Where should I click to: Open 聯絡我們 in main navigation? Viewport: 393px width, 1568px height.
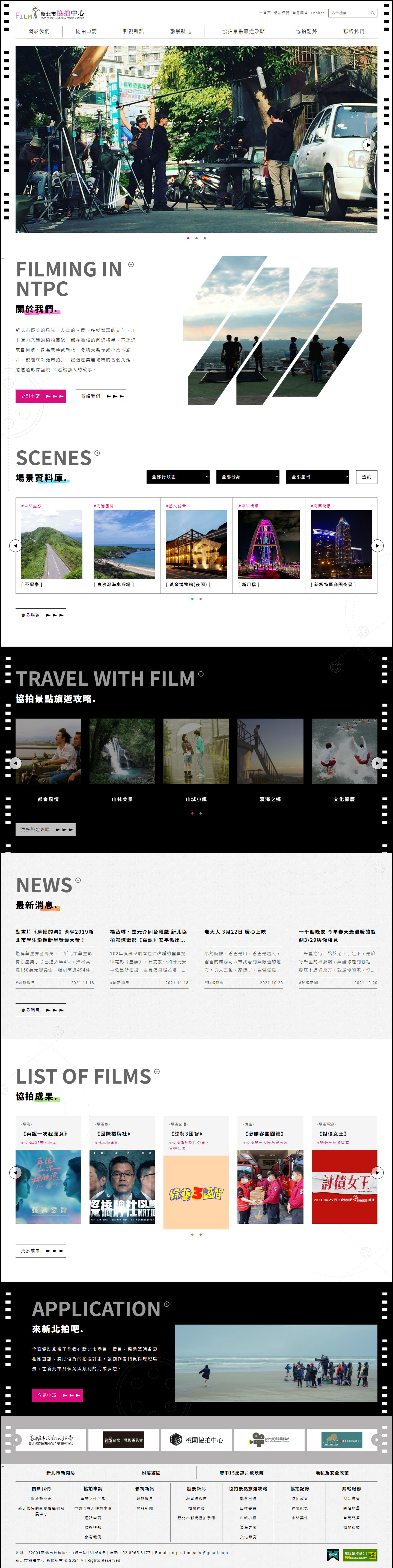[x=353, y=31]
